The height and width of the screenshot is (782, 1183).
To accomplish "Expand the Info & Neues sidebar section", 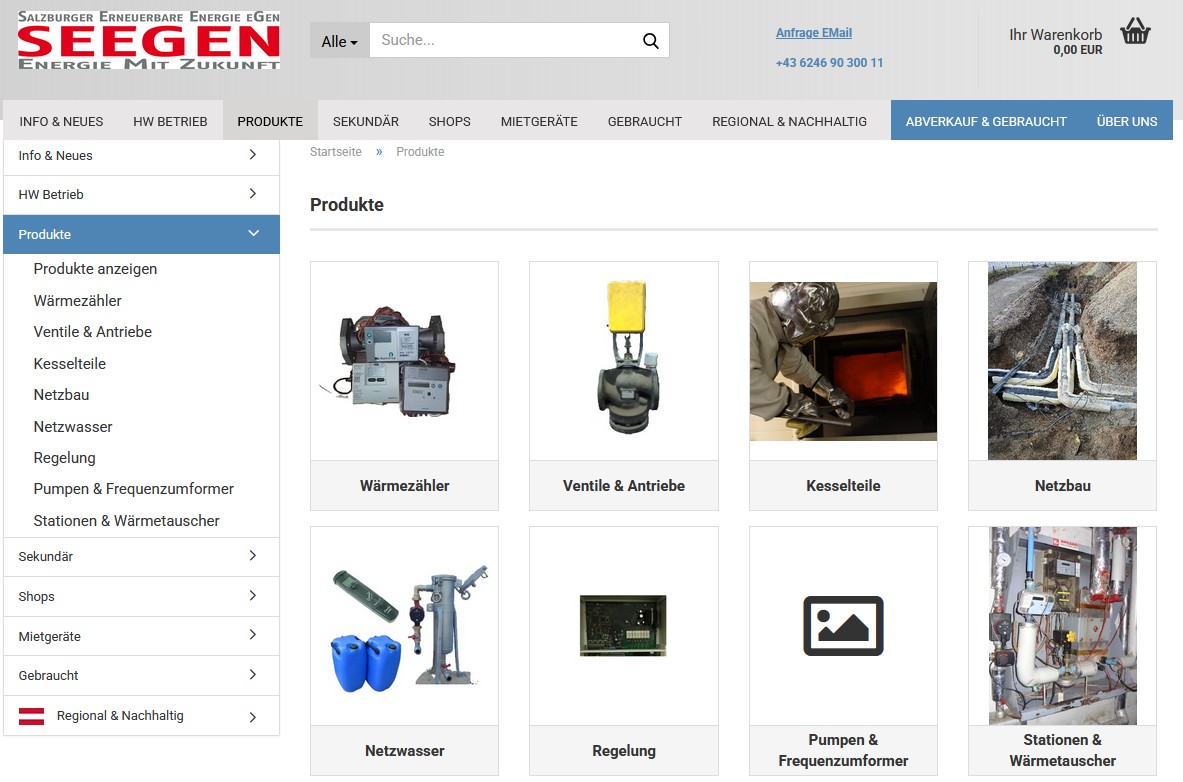I will pyautogui.click(x=252, y=155).
